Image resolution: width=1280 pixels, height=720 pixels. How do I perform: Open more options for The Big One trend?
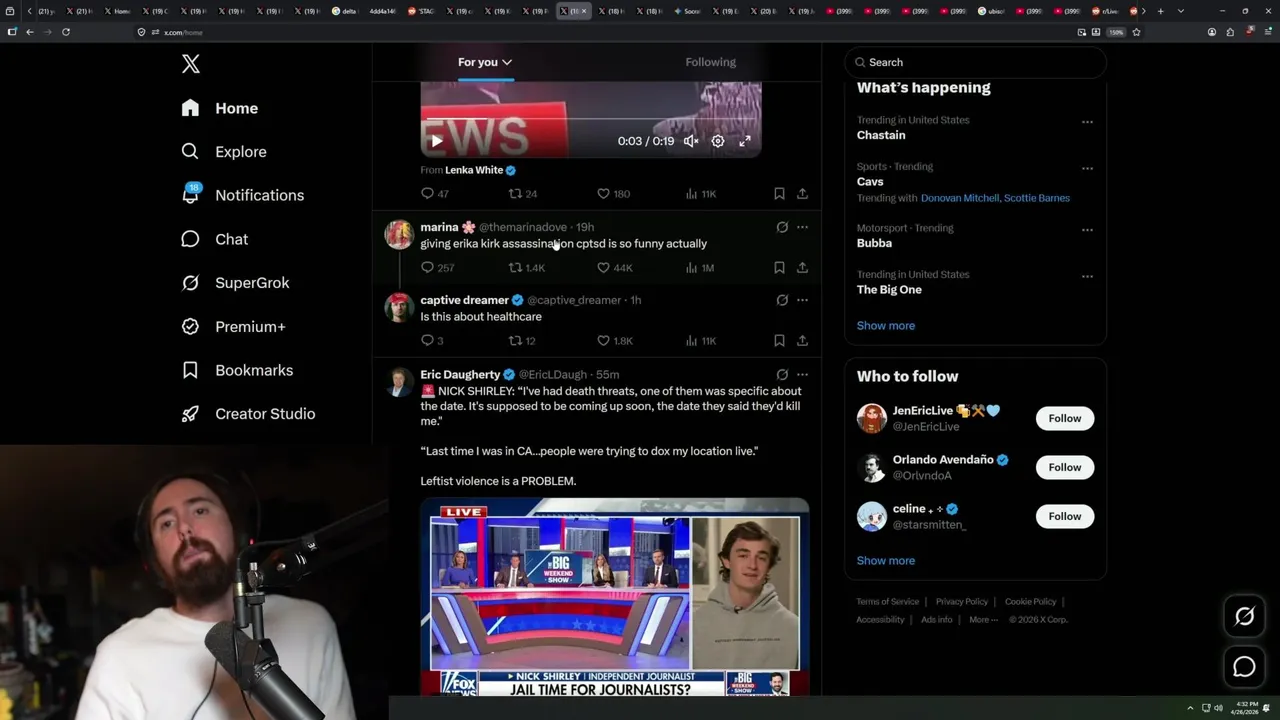click(x=1087, y=277)
